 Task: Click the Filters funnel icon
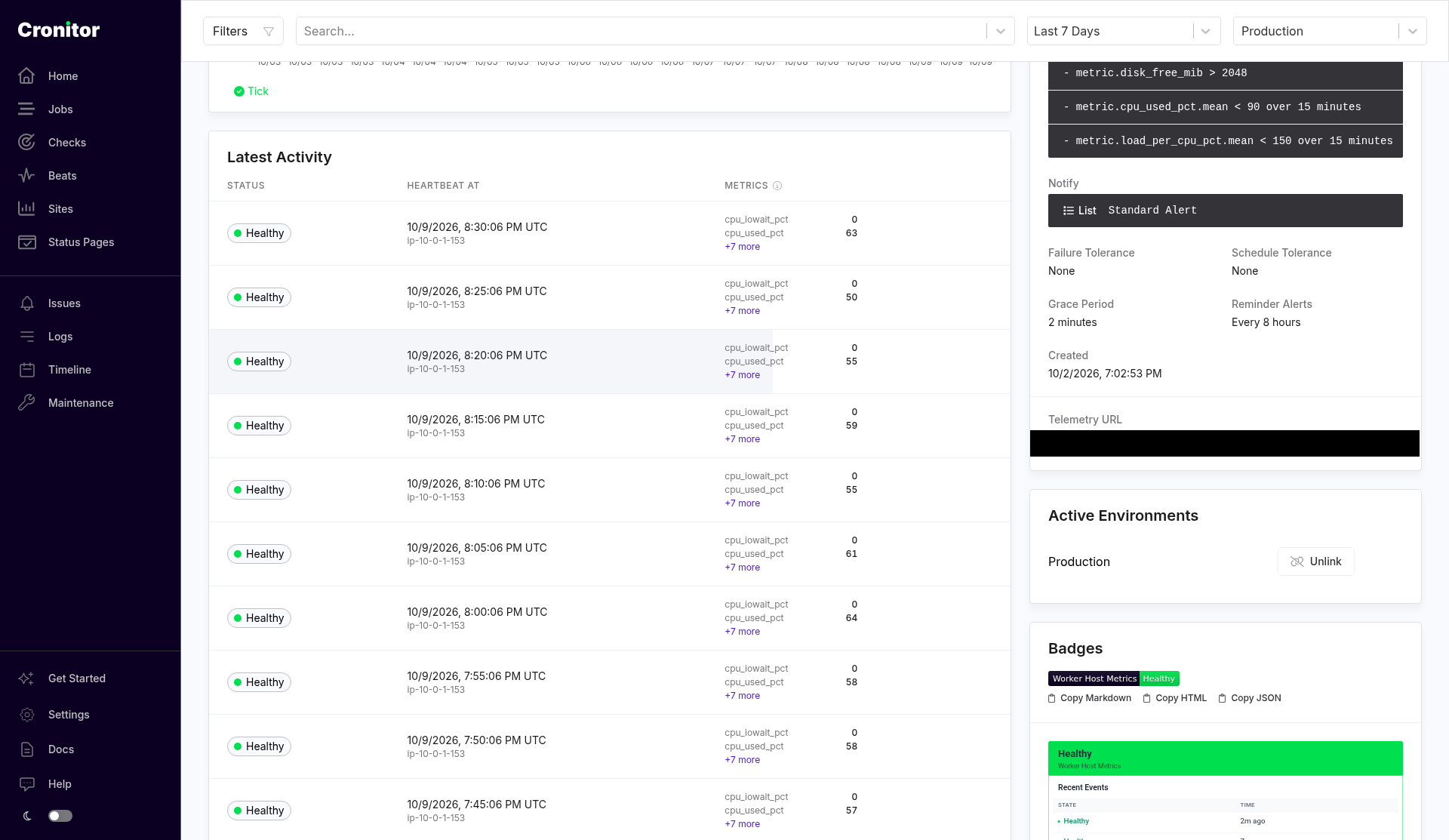[x=269, y=32]
